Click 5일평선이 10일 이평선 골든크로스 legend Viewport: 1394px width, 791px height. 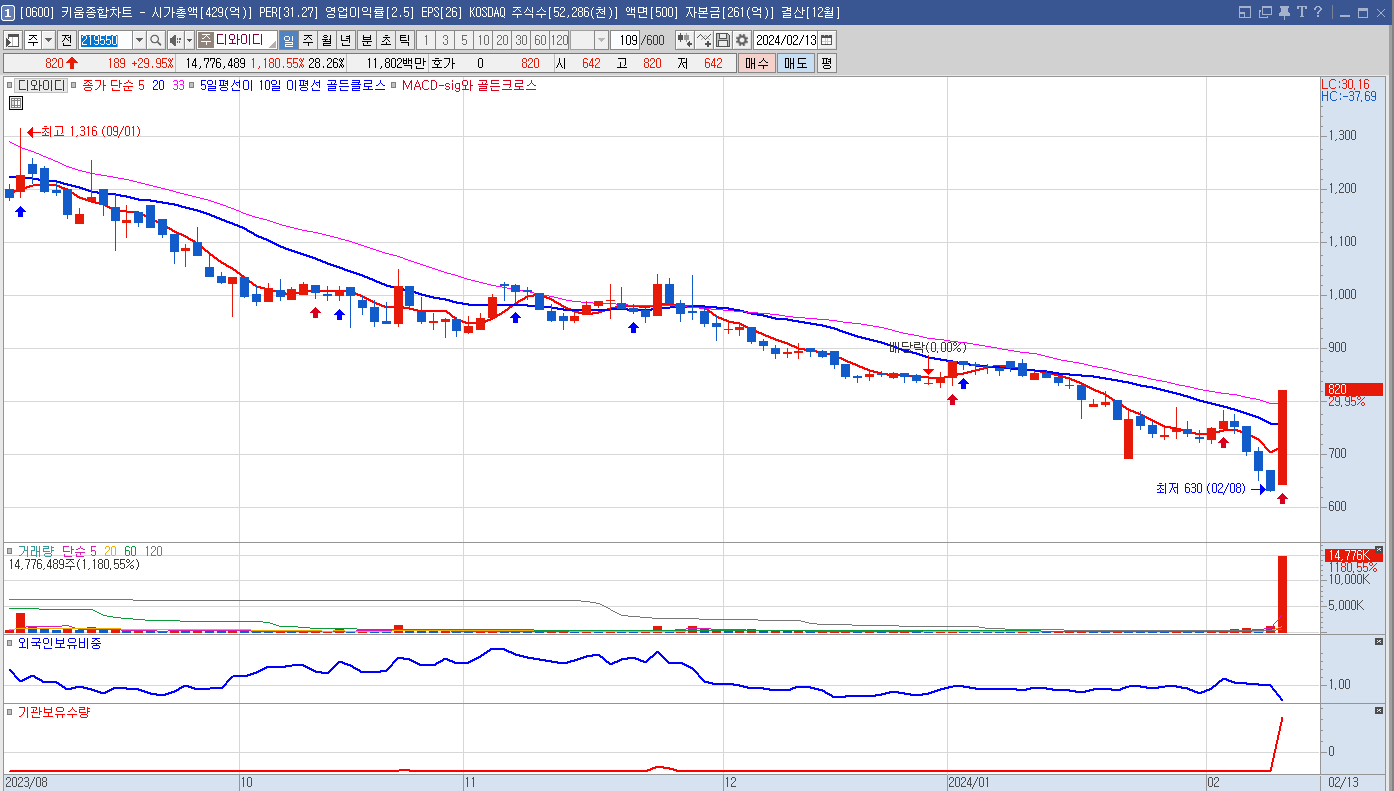pyautogui.click(x=293, y=86)
